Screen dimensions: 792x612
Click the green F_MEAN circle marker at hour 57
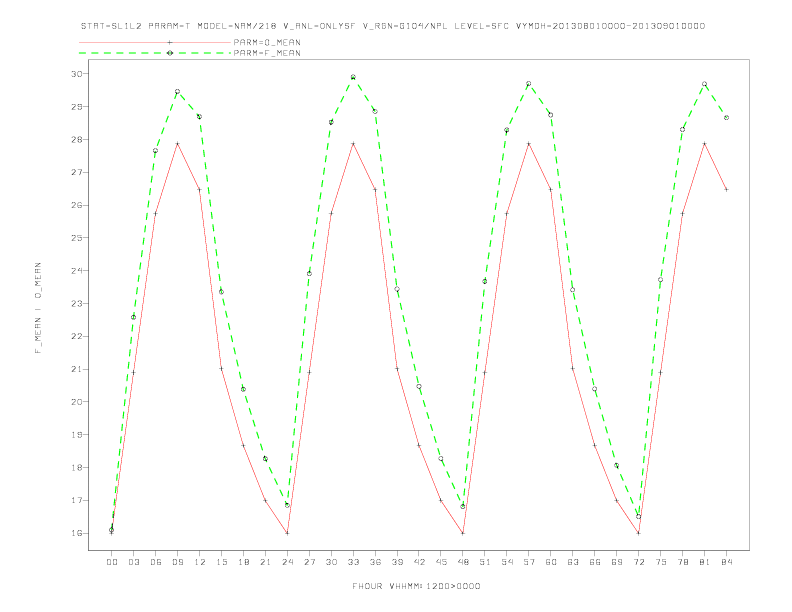[529, 84]
